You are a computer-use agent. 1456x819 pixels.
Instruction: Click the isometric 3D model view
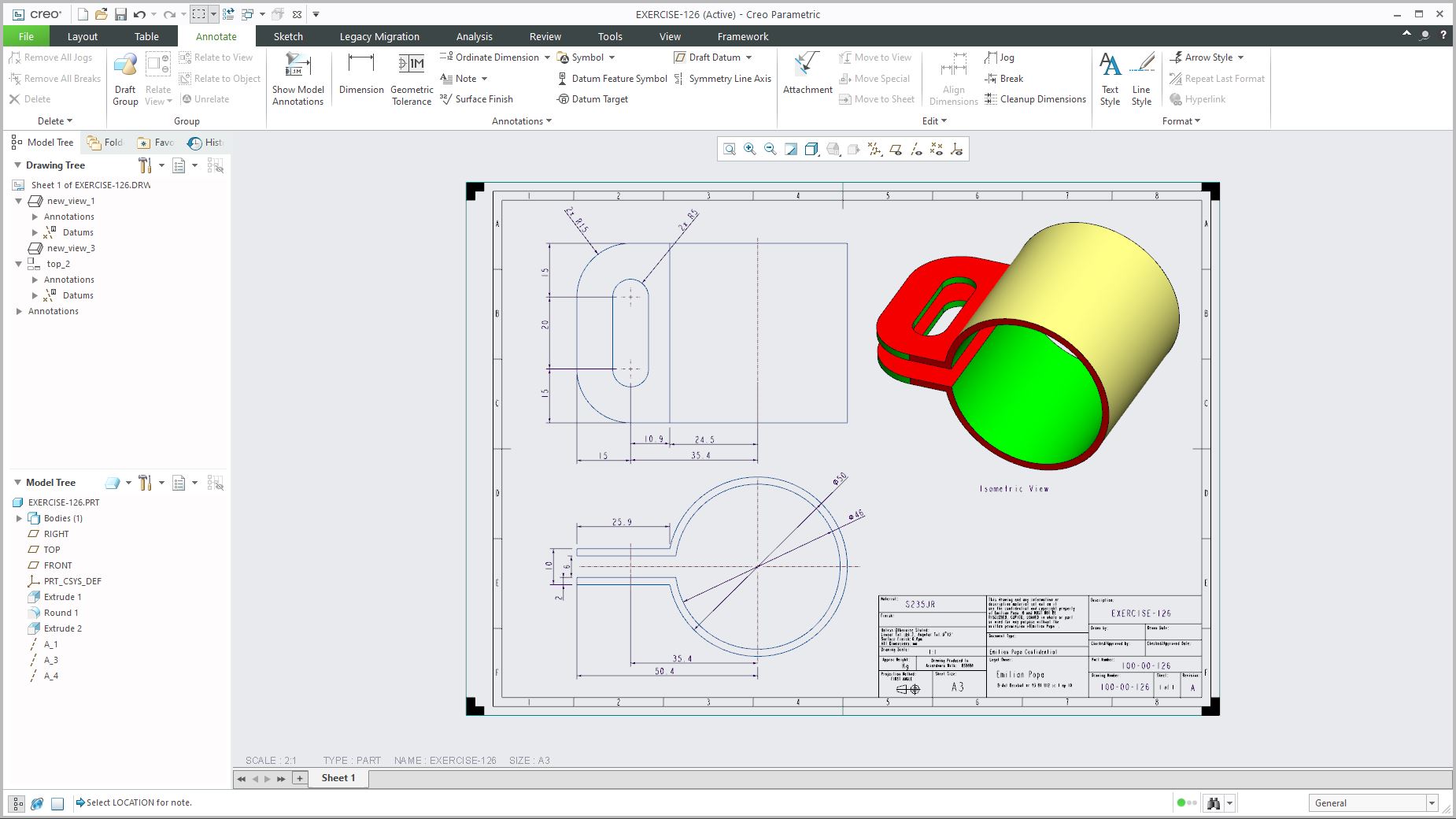(x=1029, y=345)
